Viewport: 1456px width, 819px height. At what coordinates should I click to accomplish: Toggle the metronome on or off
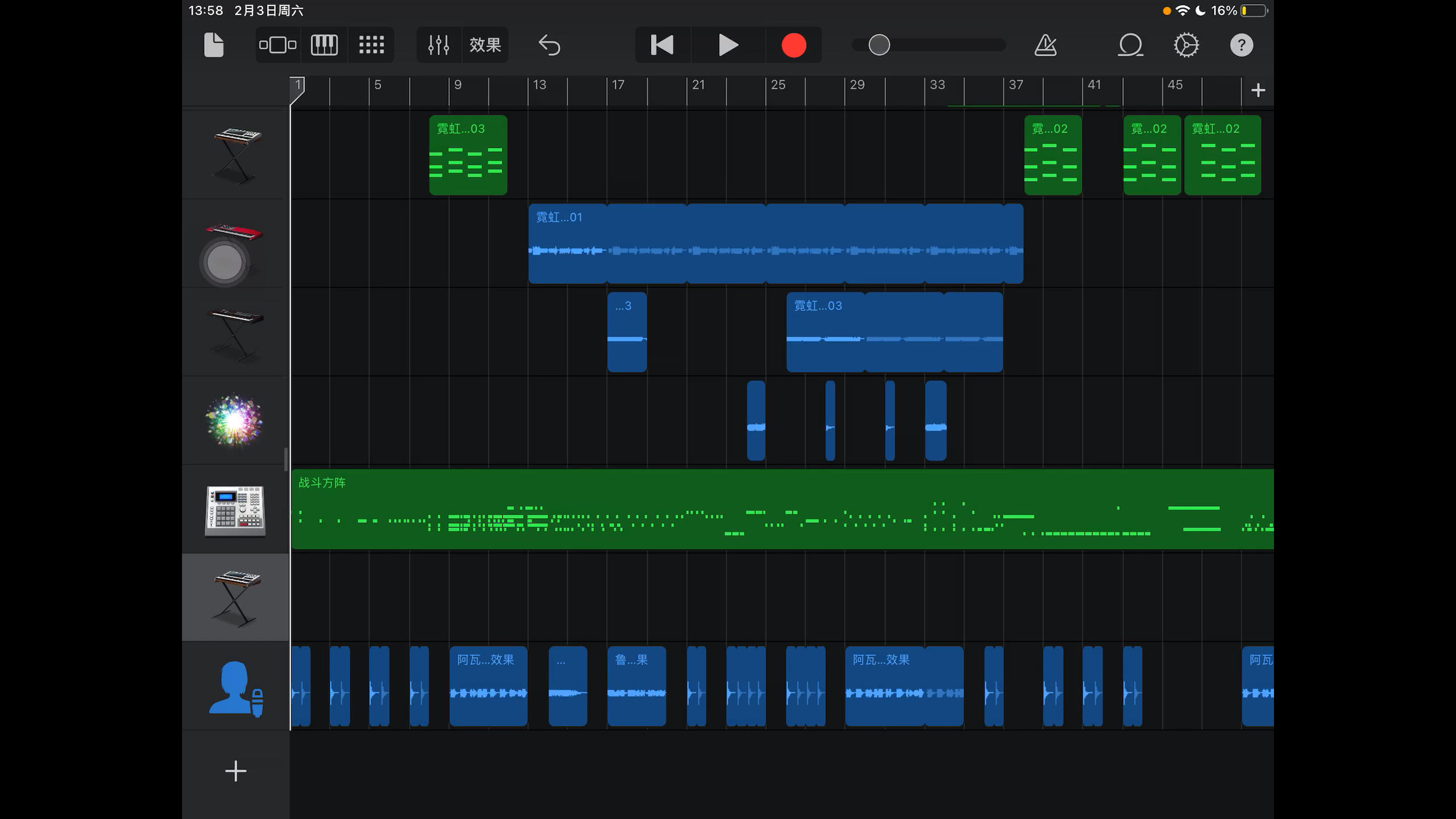(x=1045, y=45)
